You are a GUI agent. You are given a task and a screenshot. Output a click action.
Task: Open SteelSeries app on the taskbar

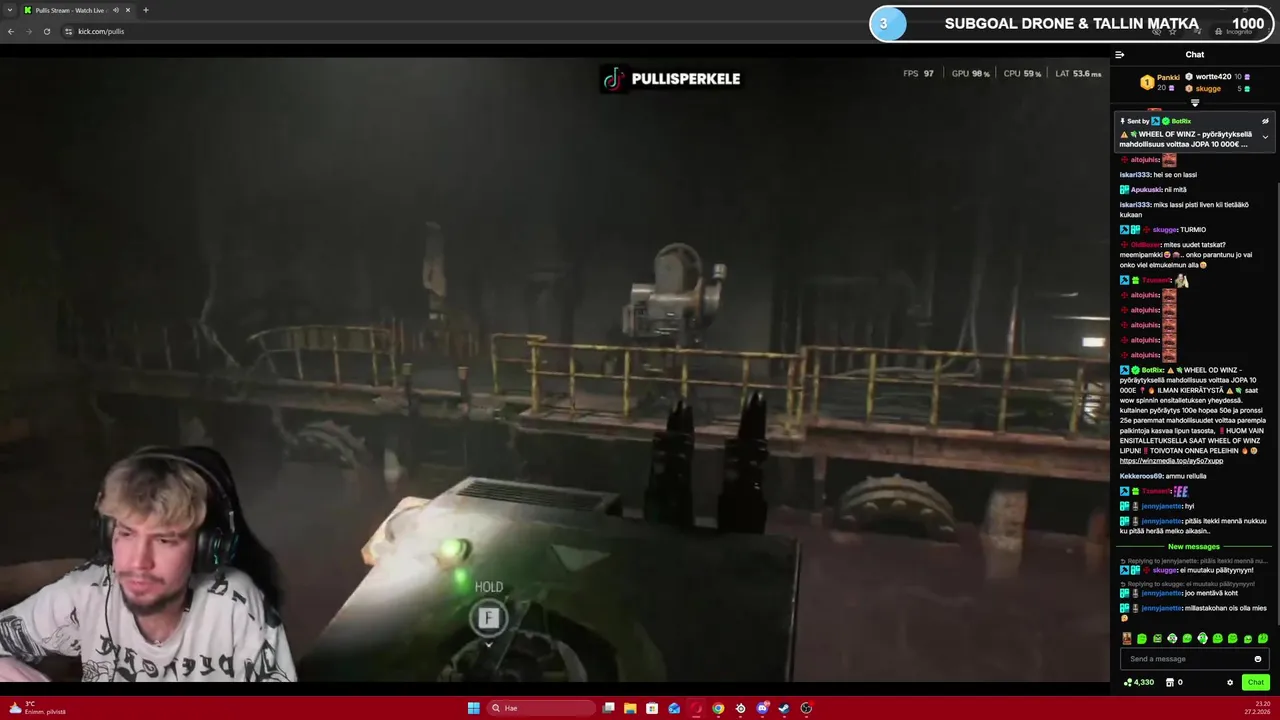740,708
